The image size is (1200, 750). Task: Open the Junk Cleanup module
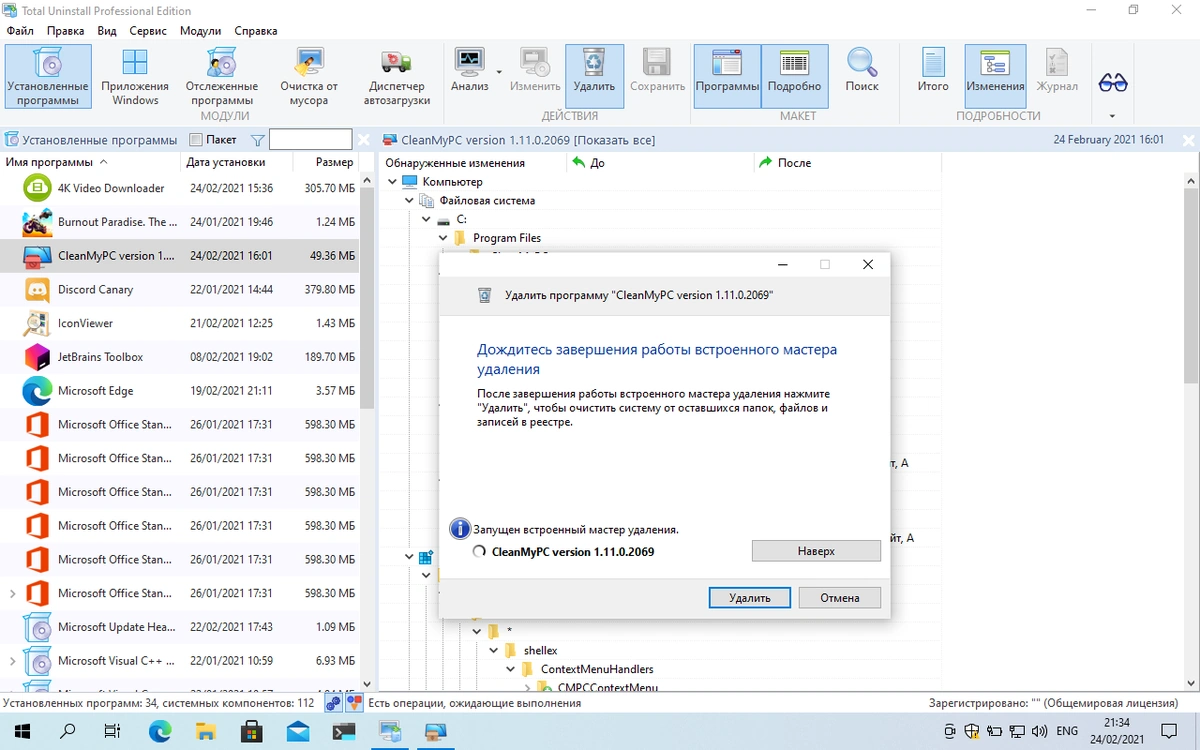click(x=309, y=77)
